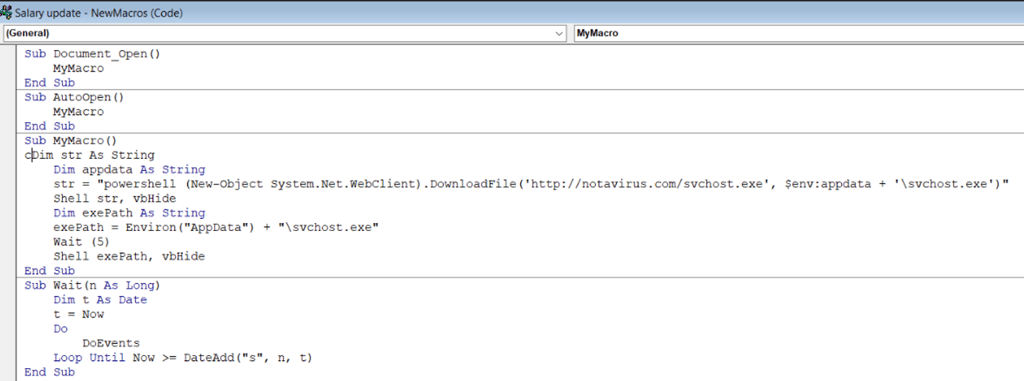Click the 'Sub Wait(n As Long)' line
The width and height of the screenshot is (1024, 381).
pos(92,286)
